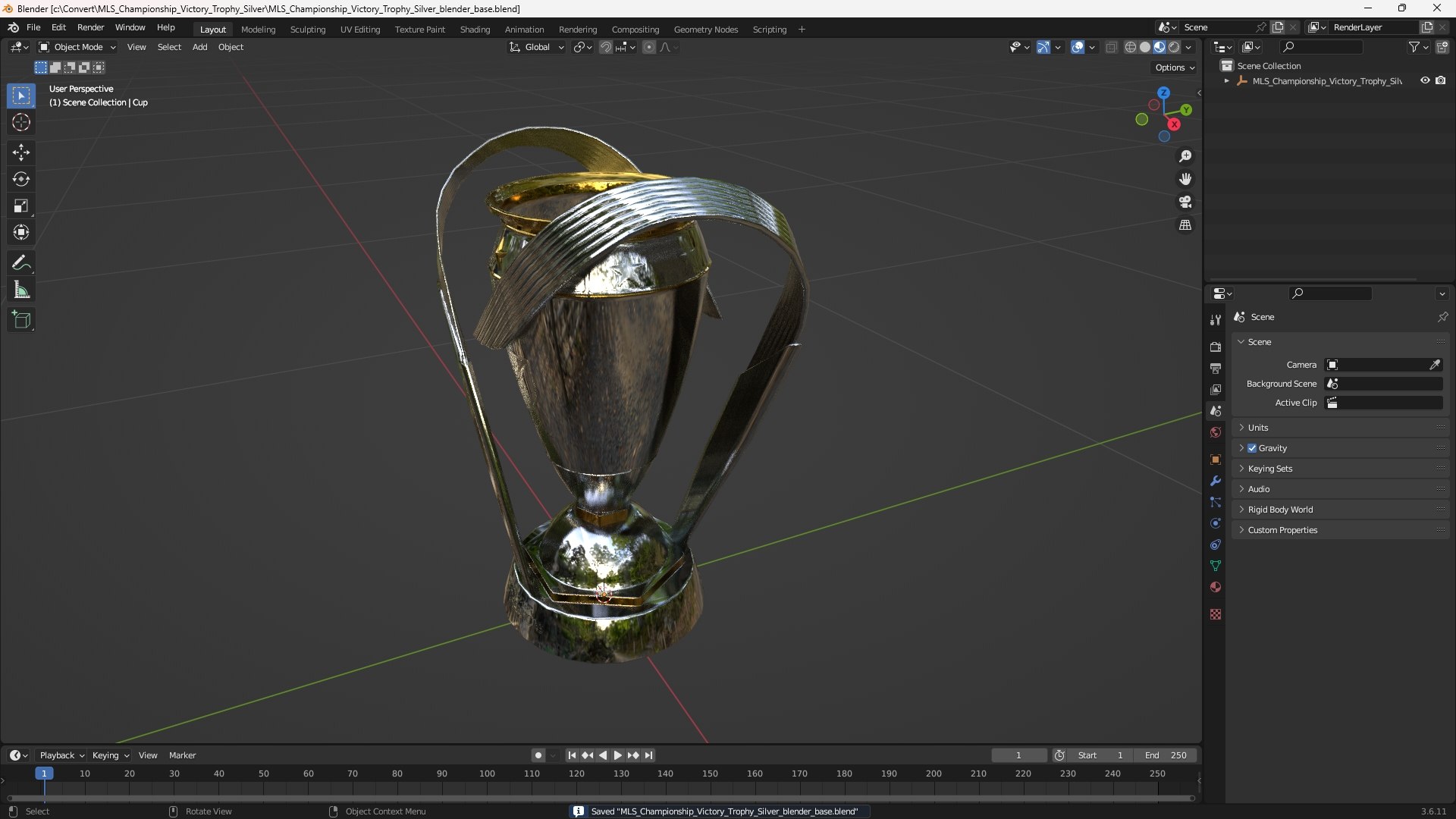
Task: Click the current frame number field
Action: click(1019, 755)
